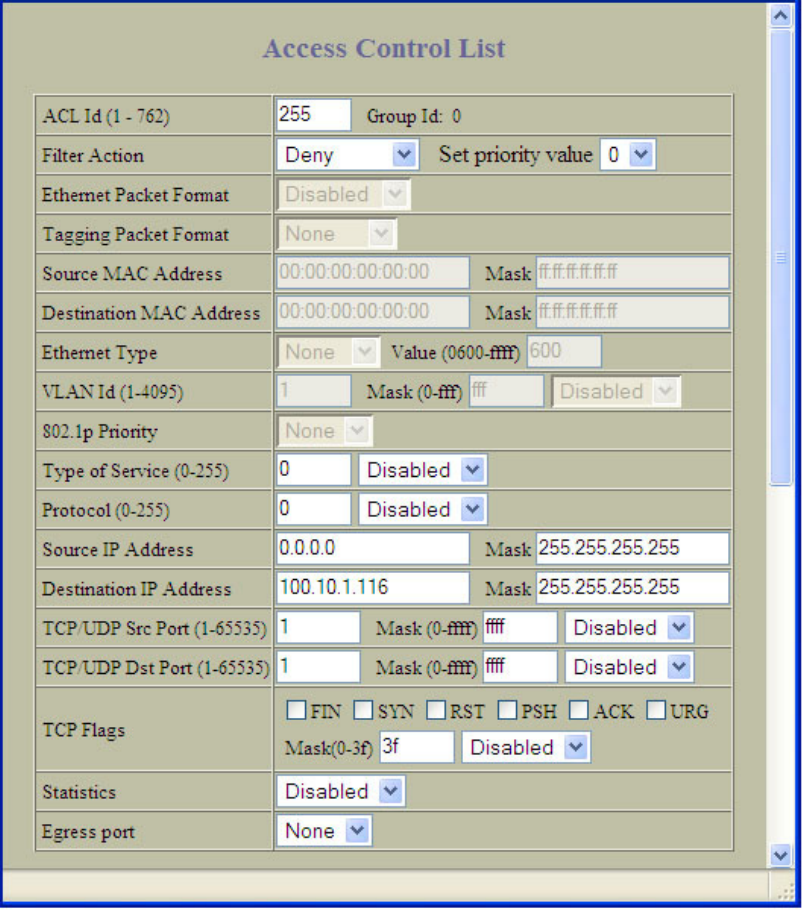Click the TCP/UDP Dst Port Mask field
Screen dimensions: 806x911
tap(520, 667)
